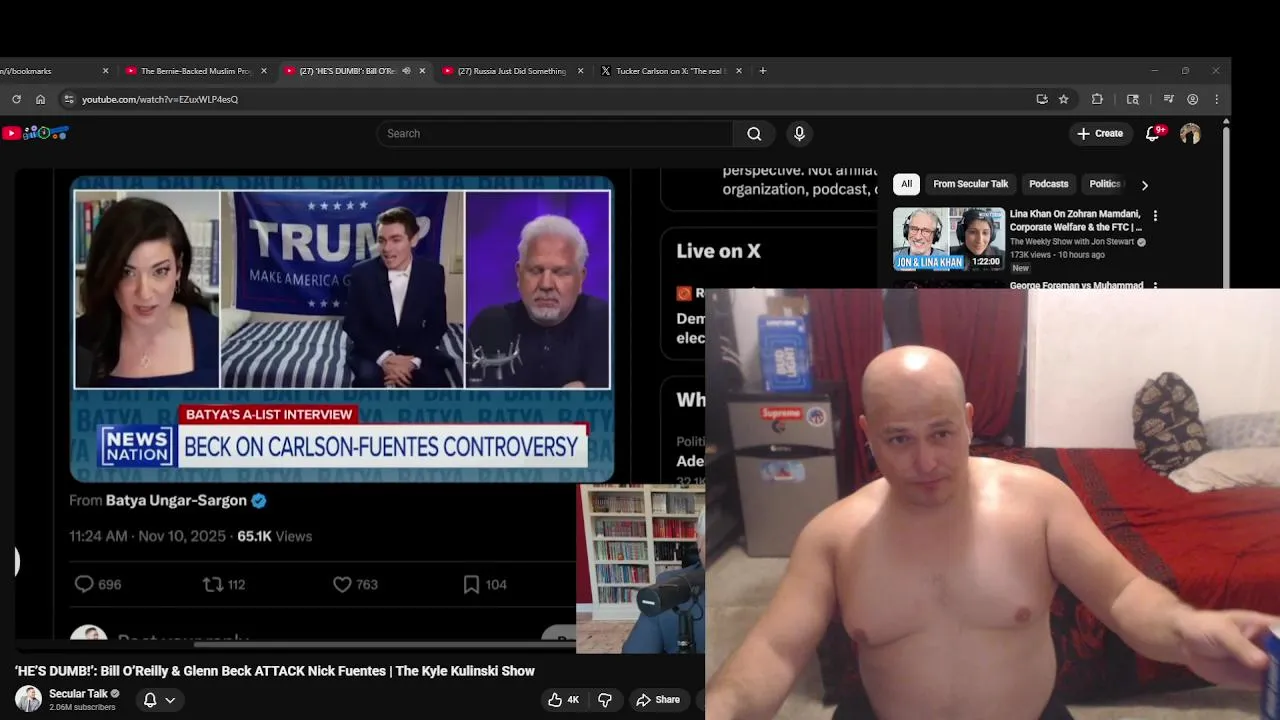Click the '2.06M subscribers' text
Screen dimensions: 1280x720
[x=82, y=707]
